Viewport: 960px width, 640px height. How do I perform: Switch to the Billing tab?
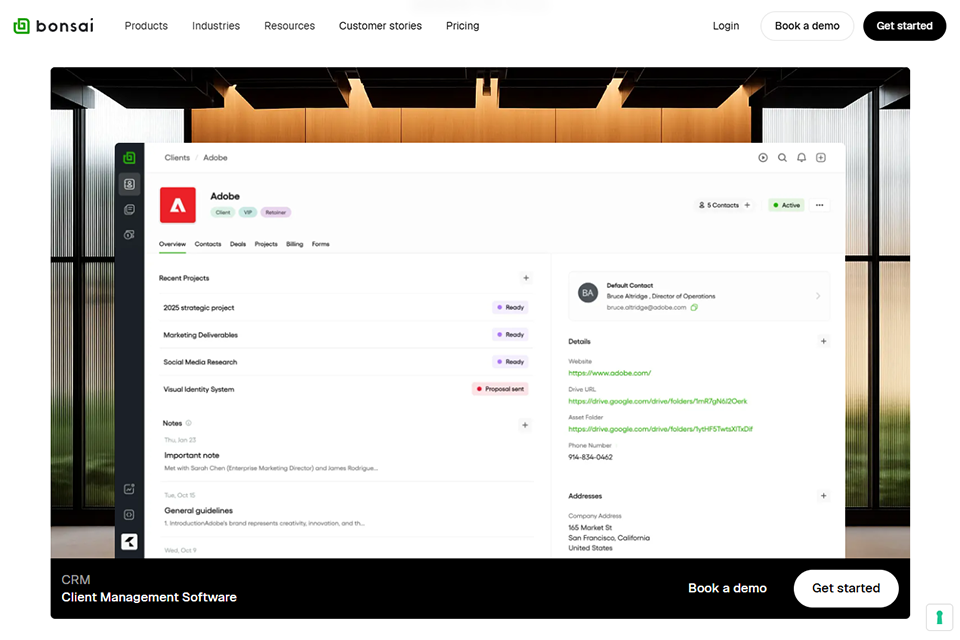click(294, 244)
